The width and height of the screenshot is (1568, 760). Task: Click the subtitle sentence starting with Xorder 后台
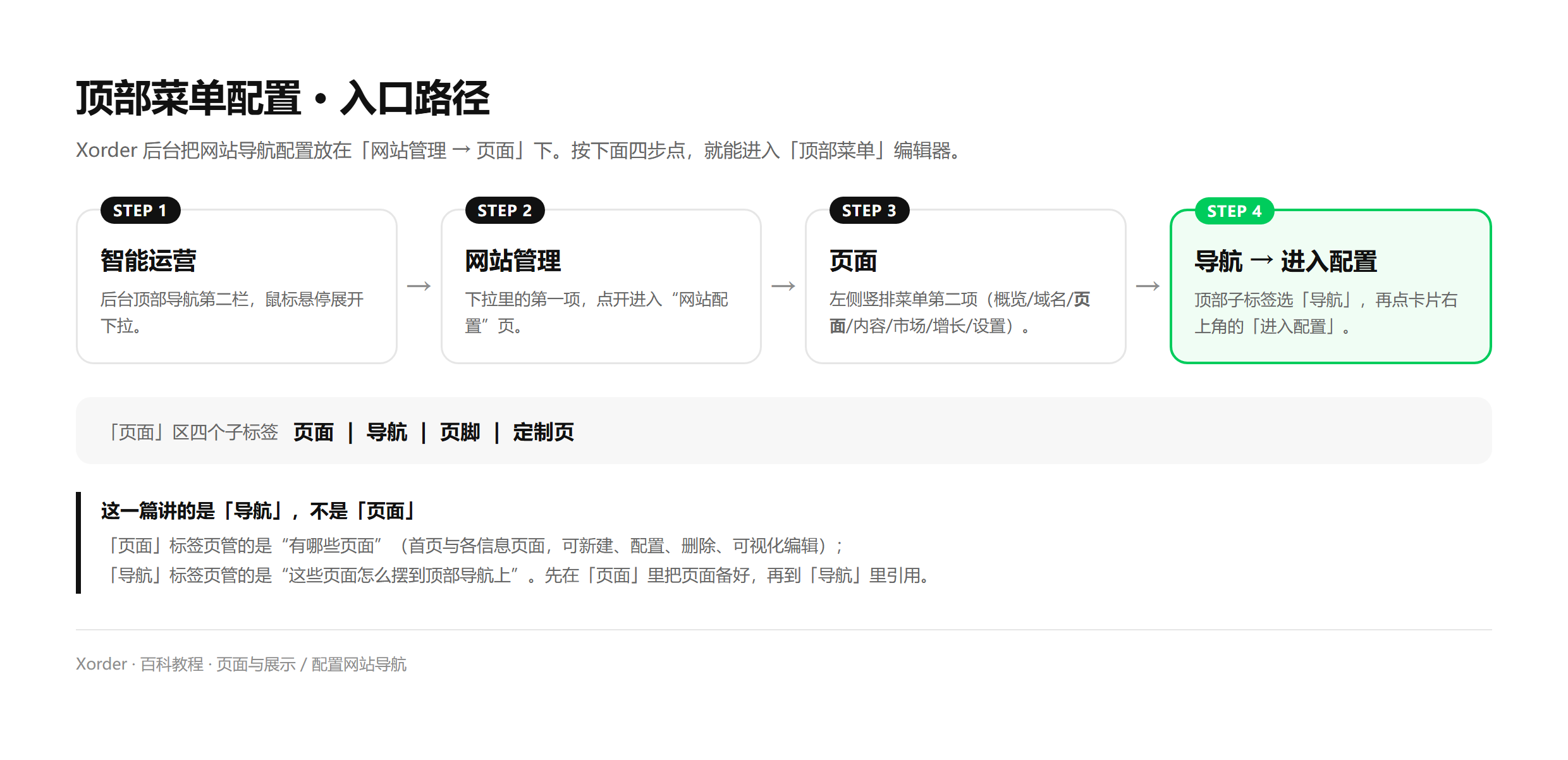pos(519,150)
